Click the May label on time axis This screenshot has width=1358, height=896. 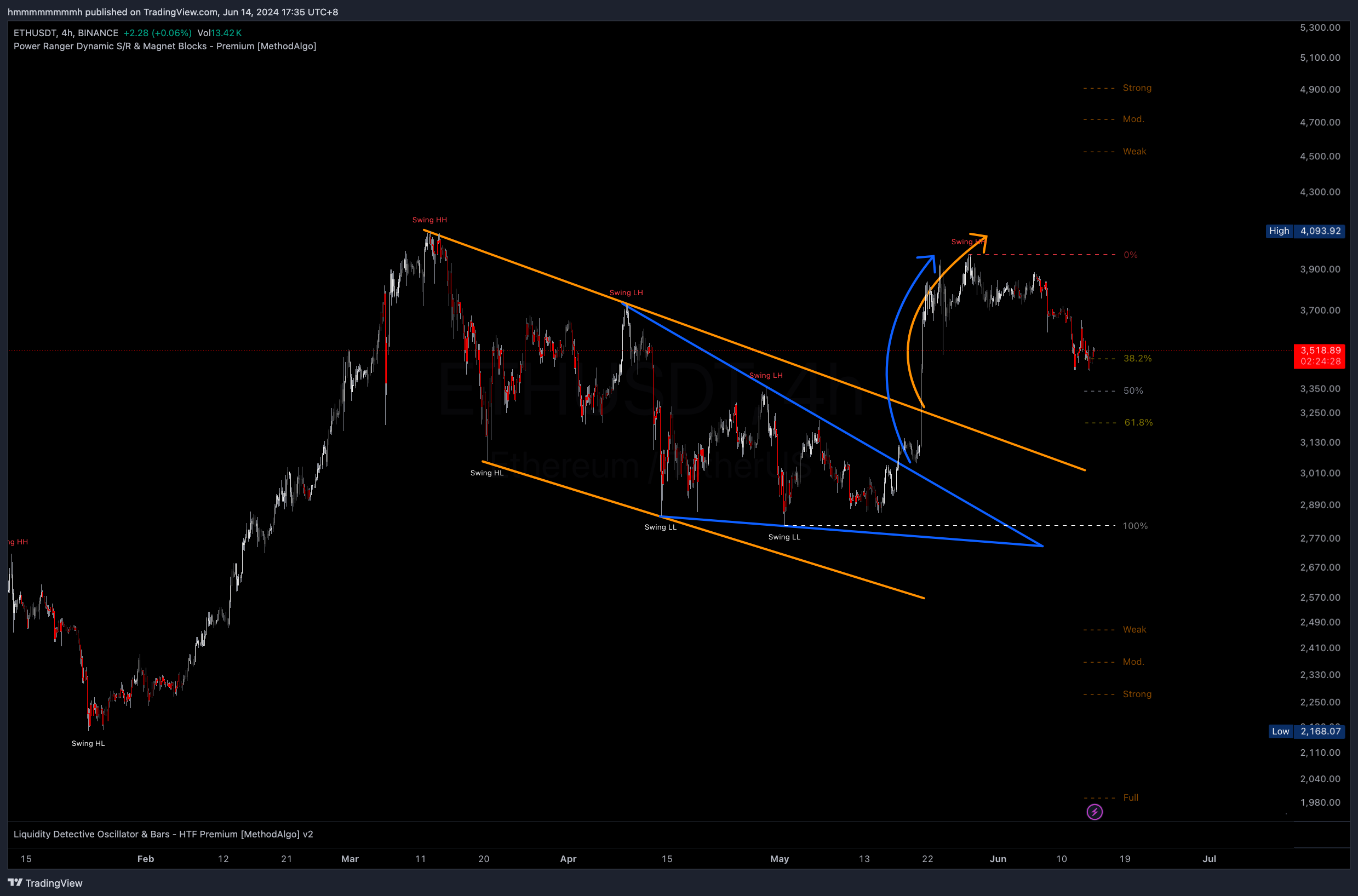coord(779,858)
